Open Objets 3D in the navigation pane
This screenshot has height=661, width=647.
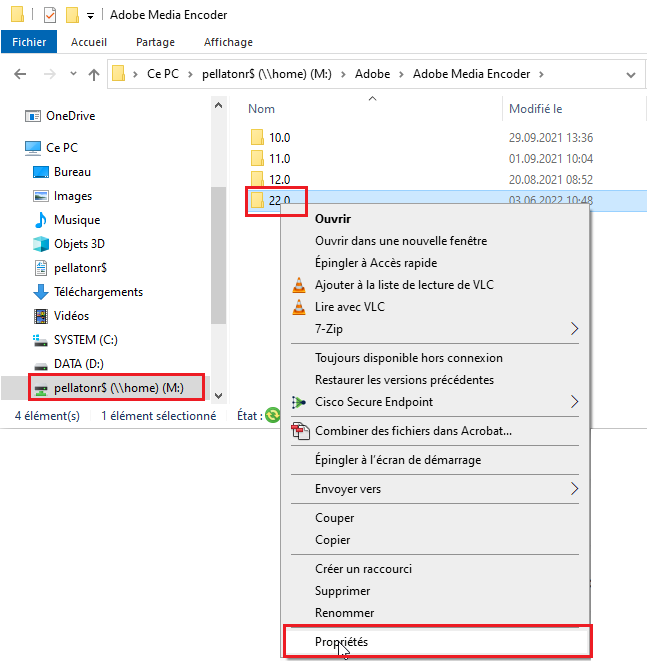(68, 244)
